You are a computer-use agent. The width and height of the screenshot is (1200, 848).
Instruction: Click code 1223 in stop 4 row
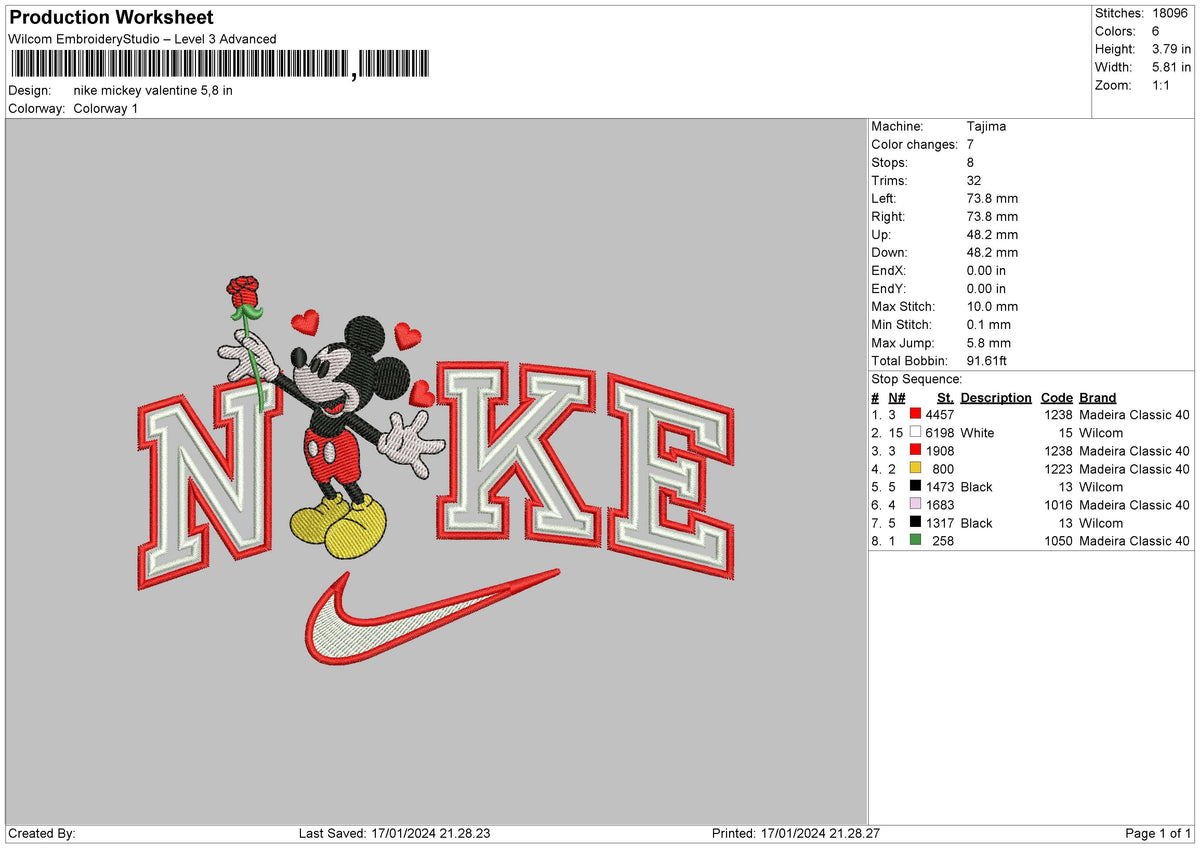point(1058,469)
